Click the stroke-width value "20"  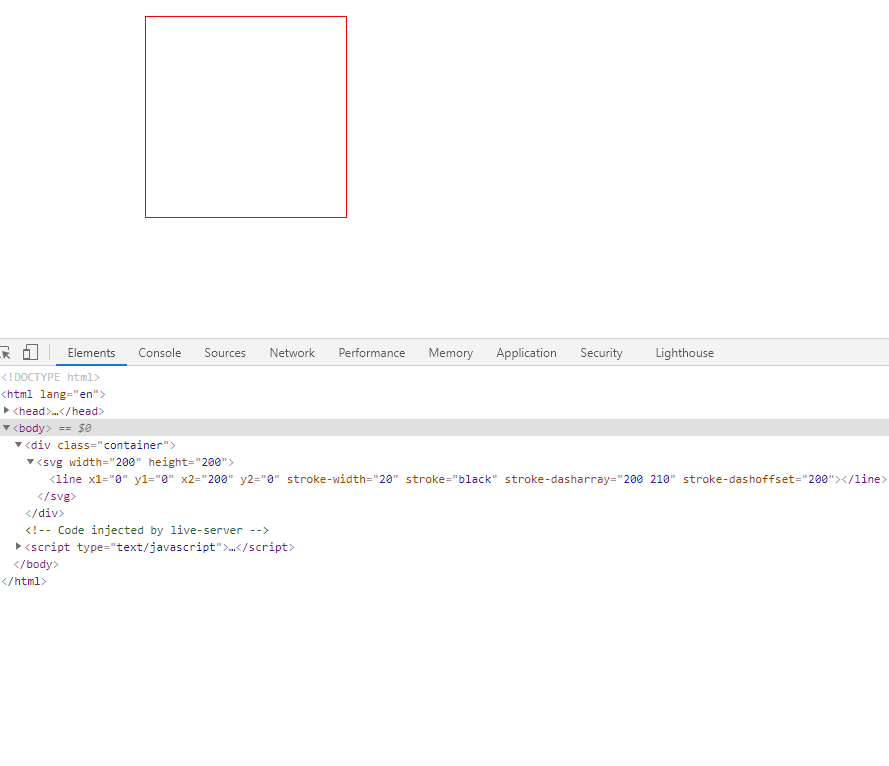click(386, 479)
